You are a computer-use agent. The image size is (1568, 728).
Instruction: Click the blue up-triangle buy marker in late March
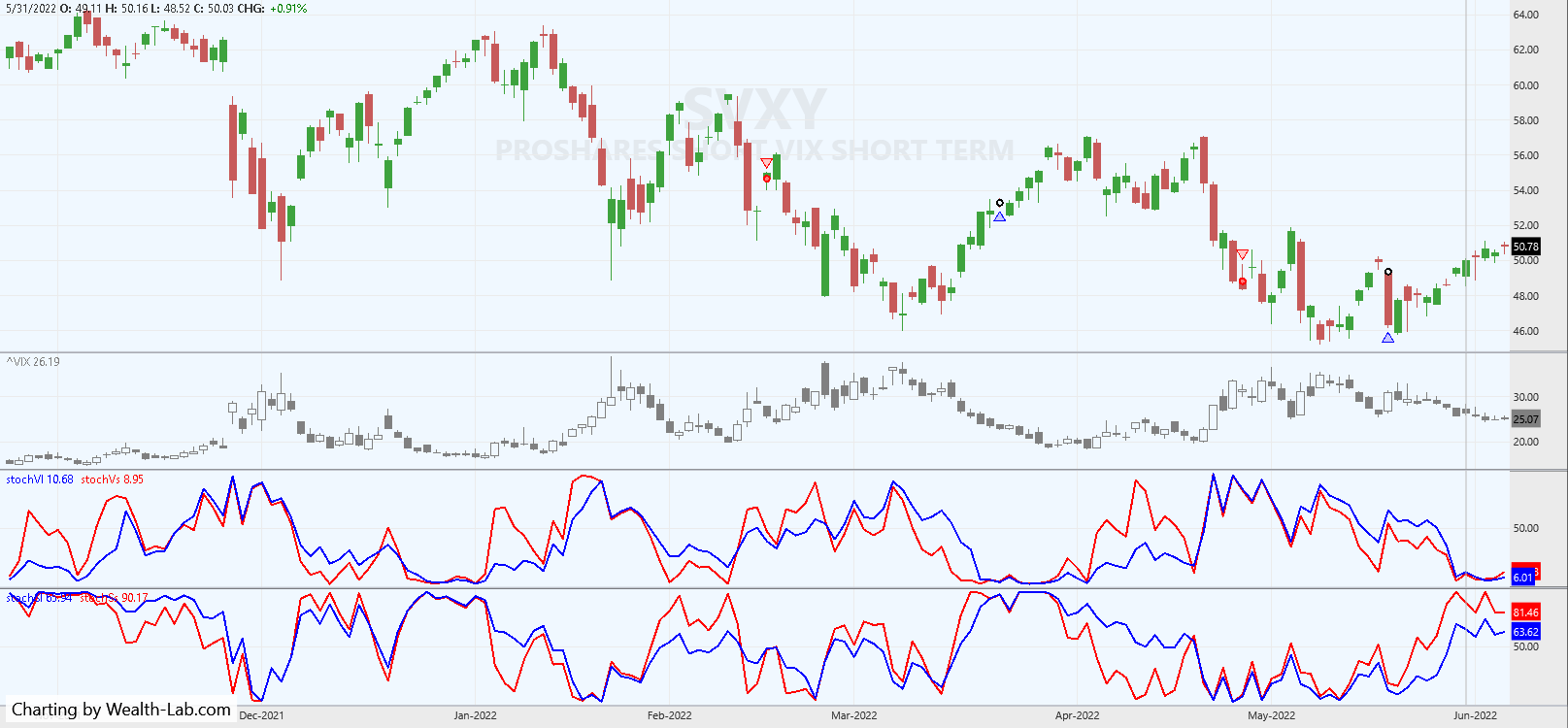click(x=1000, y=216)
